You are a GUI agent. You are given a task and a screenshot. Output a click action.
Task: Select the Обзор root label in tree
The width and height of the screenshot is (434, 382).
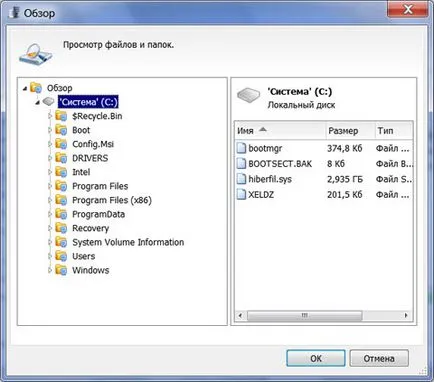59,88
